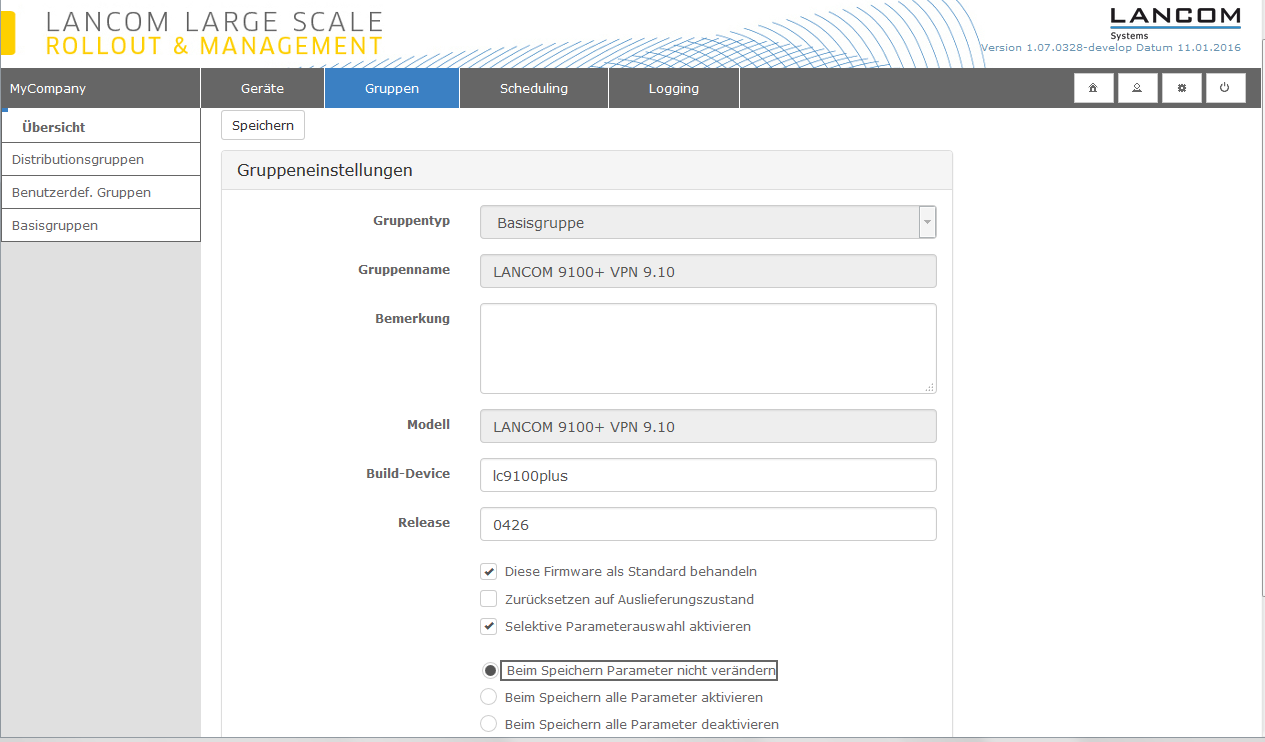1265x742 pixels.
Task: Click the power logout icon
Action: point(1225,88)
